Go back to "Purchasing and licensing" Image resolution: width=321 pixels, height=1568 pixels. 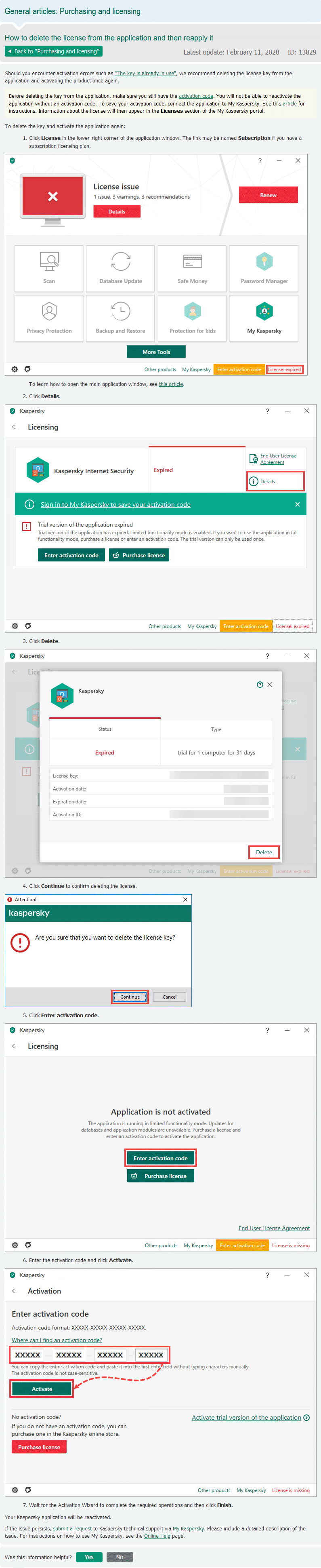coord(53,51)
